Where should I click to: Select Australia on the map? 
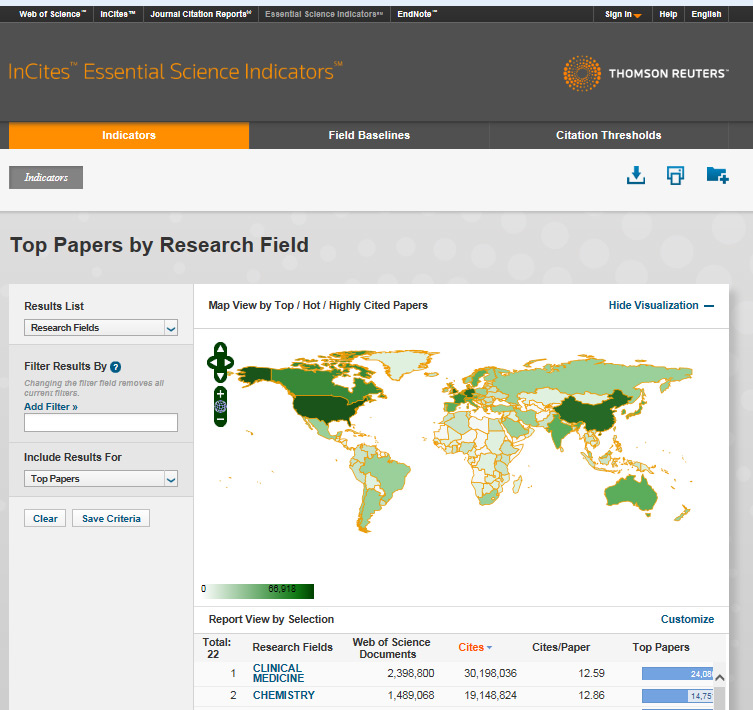[x=631, y=493]
